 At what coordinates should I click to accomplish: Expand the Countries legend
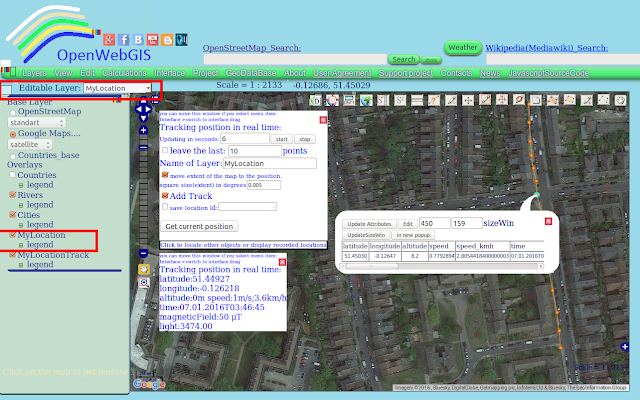pos(21,186)
